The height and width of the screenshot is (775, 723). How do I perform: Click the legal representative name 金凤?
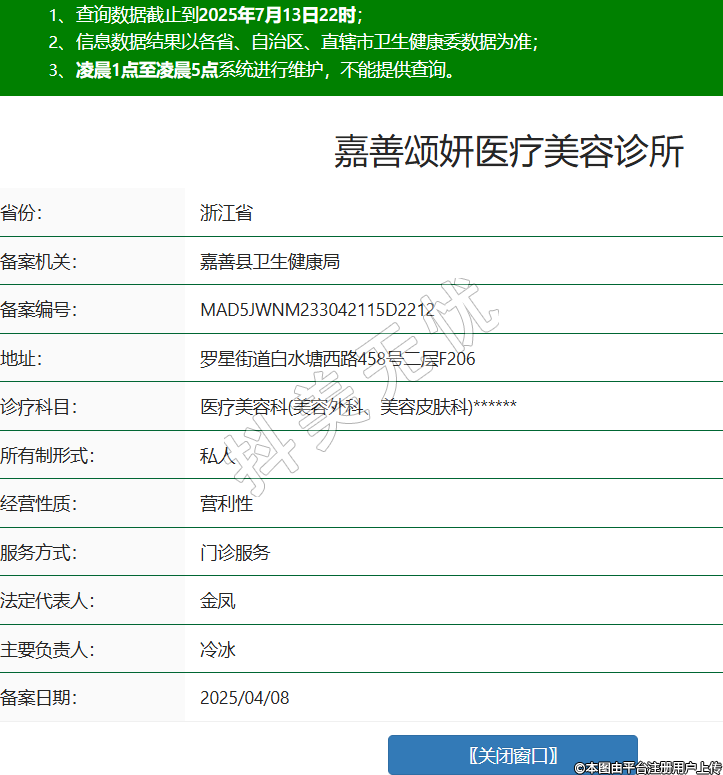(217, 601)
